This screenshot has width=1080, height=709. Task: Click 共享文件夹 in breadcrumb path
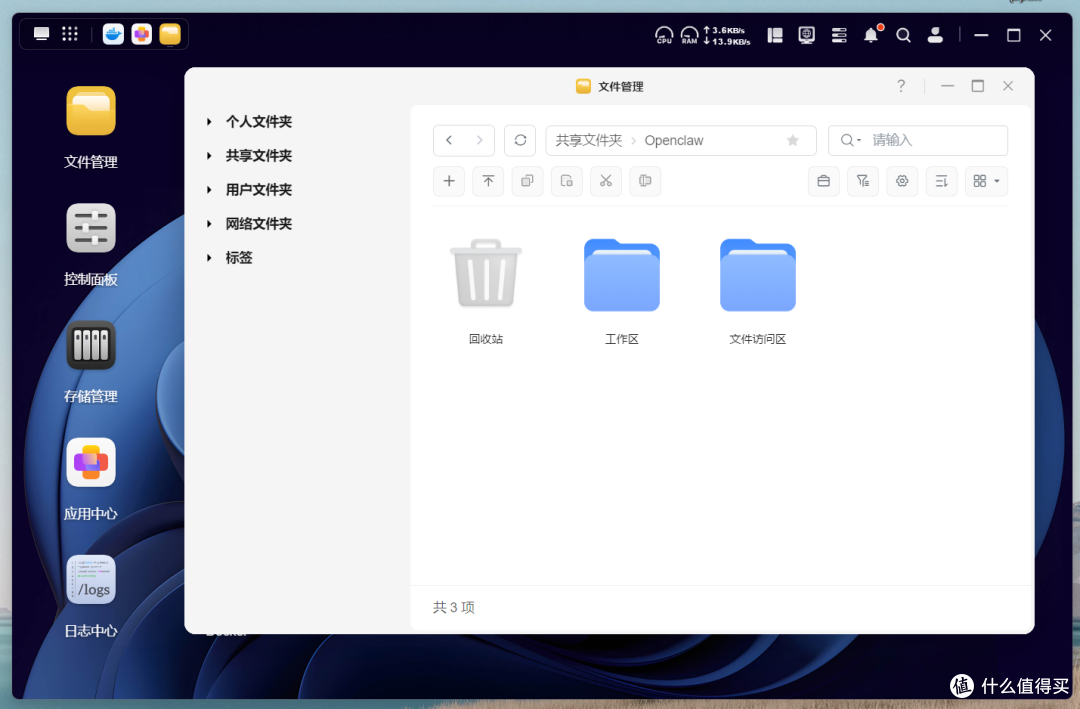tap(589, 141)
